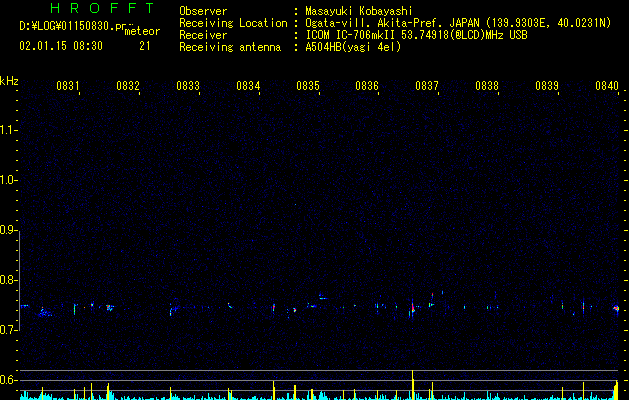The width and height of the screenshot is (629, 400).
Task: Click the 'Receiving Location' label
Action: (233, 23)
